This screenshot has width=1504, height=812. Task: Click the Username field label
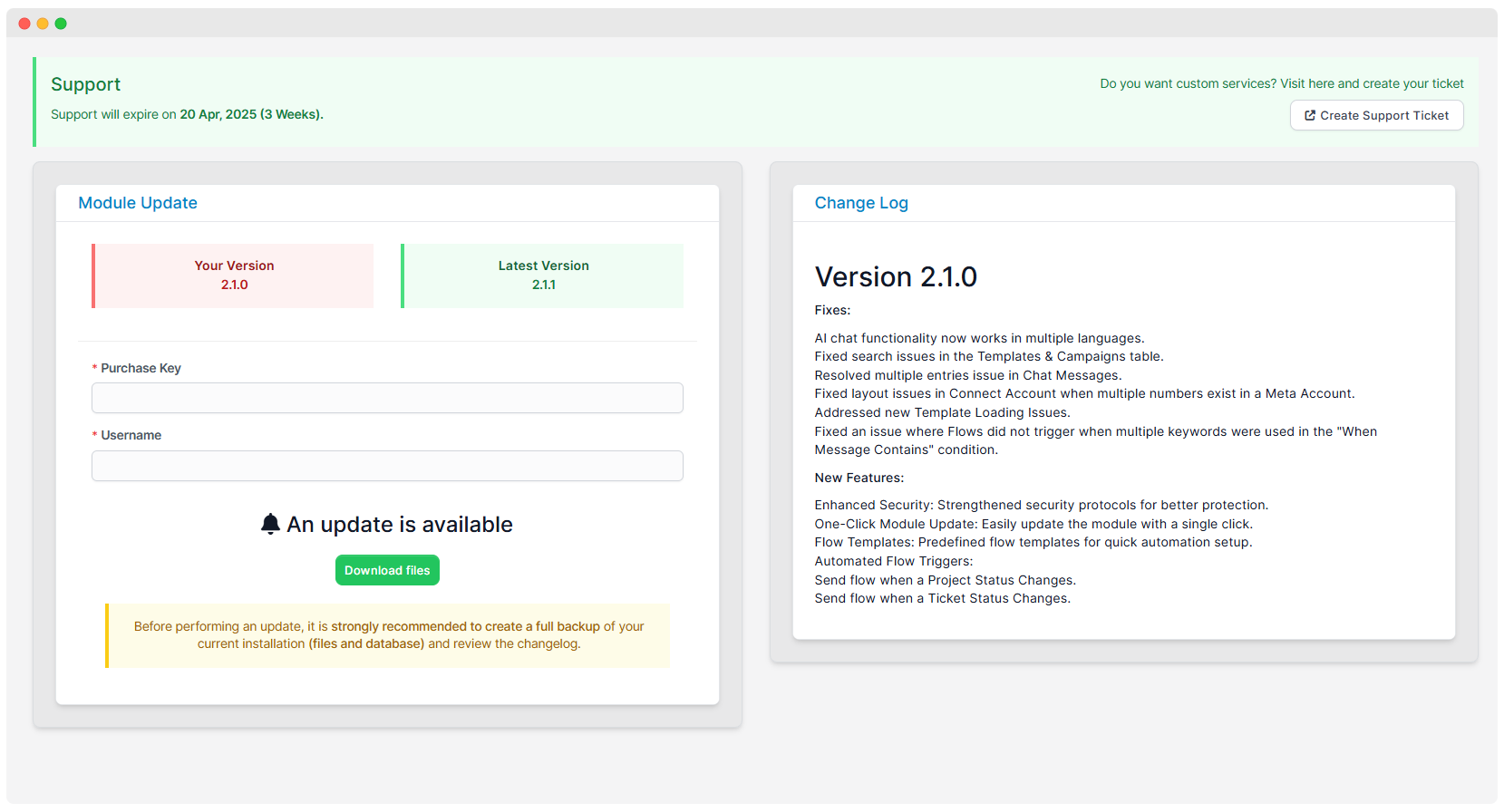tap(131, 435)
